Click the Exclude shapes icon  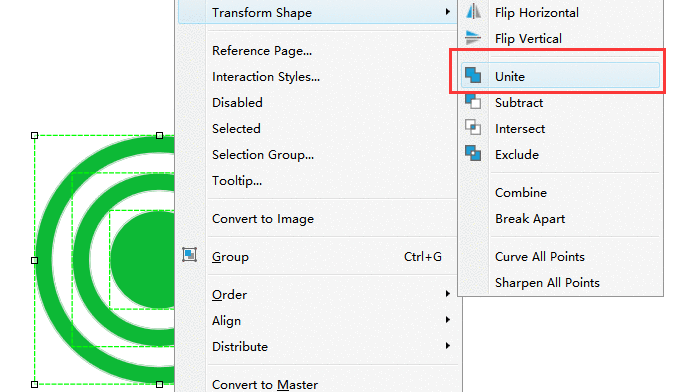tap(473, 153)
